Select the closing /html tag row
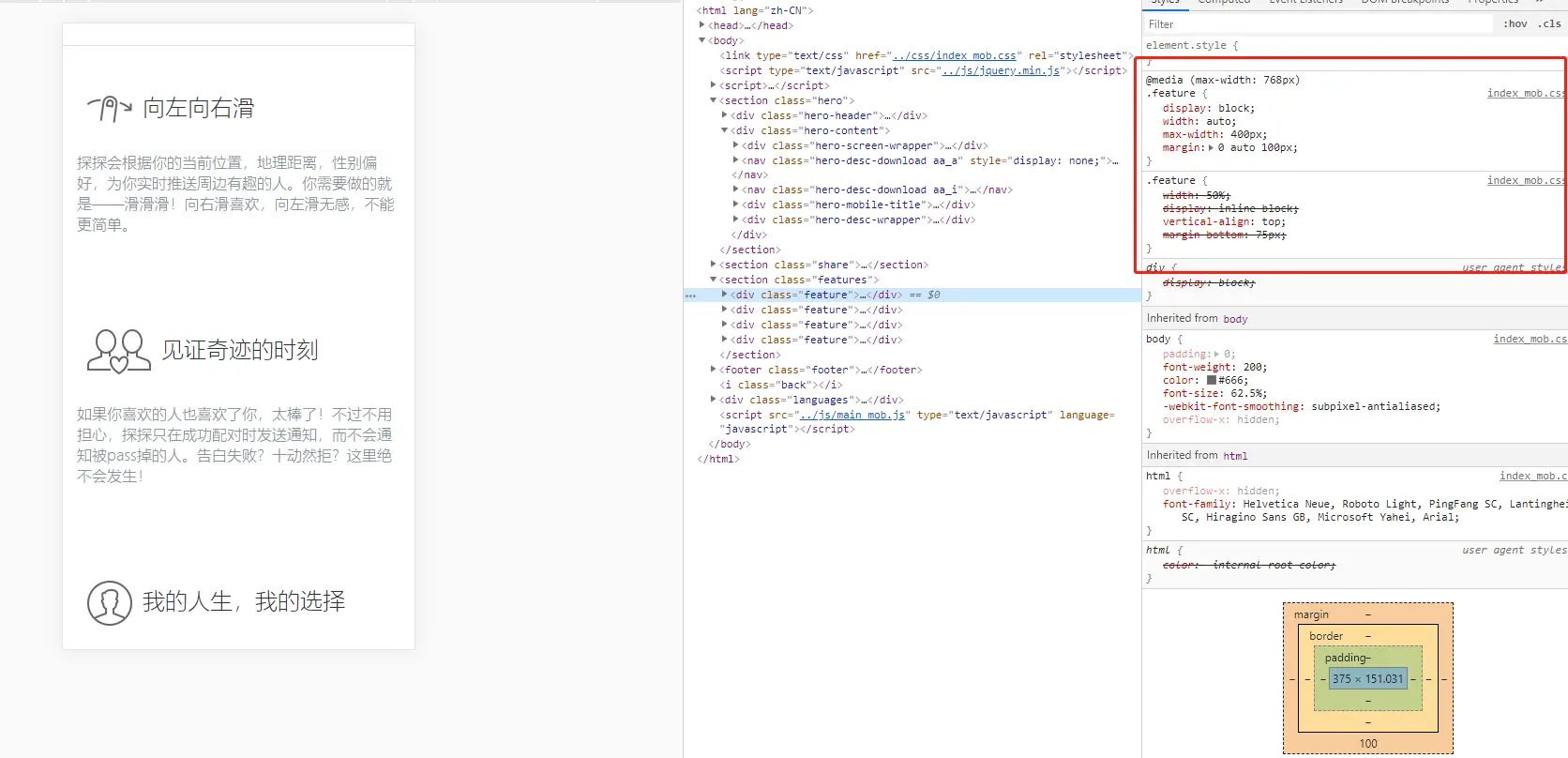 pos(718,459)
